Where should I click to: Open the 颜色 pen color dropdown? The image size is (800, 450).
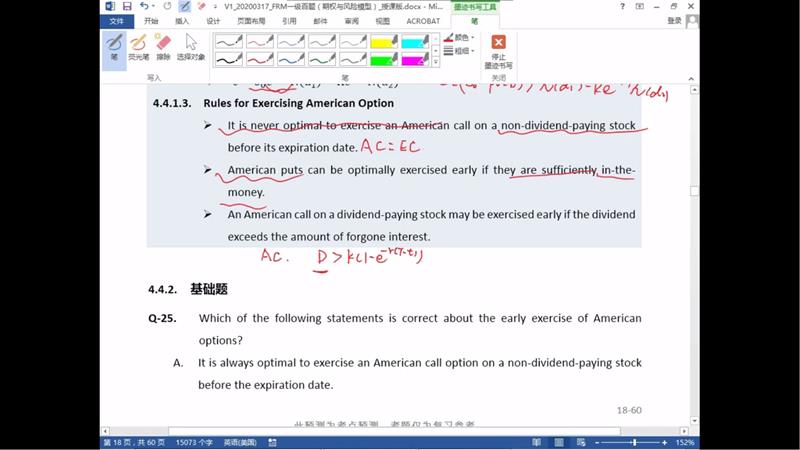(460, 37)
